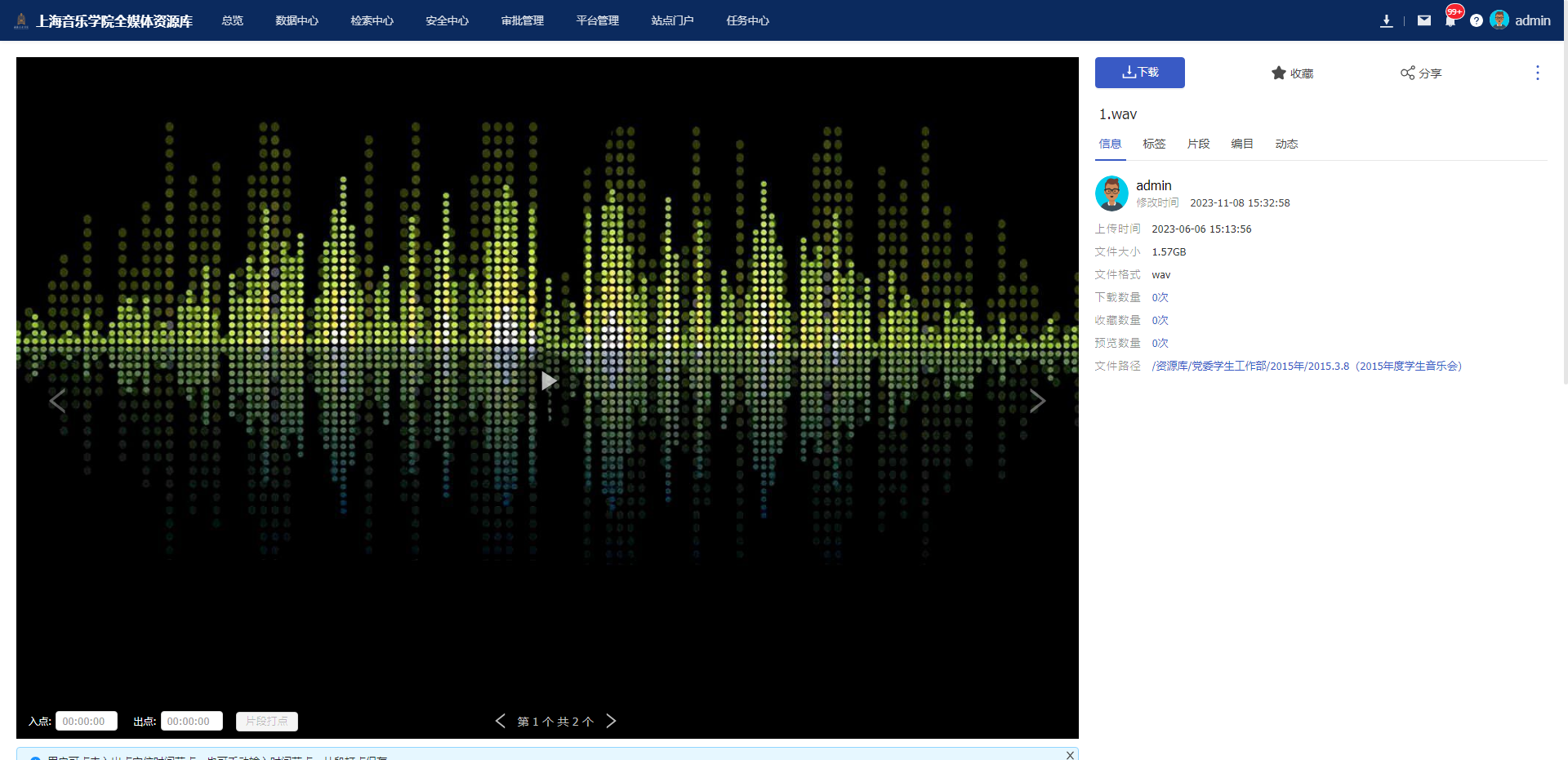Open the mail envelope icon
This screenshot has width=1568, height=760.
coord(1423,20)
